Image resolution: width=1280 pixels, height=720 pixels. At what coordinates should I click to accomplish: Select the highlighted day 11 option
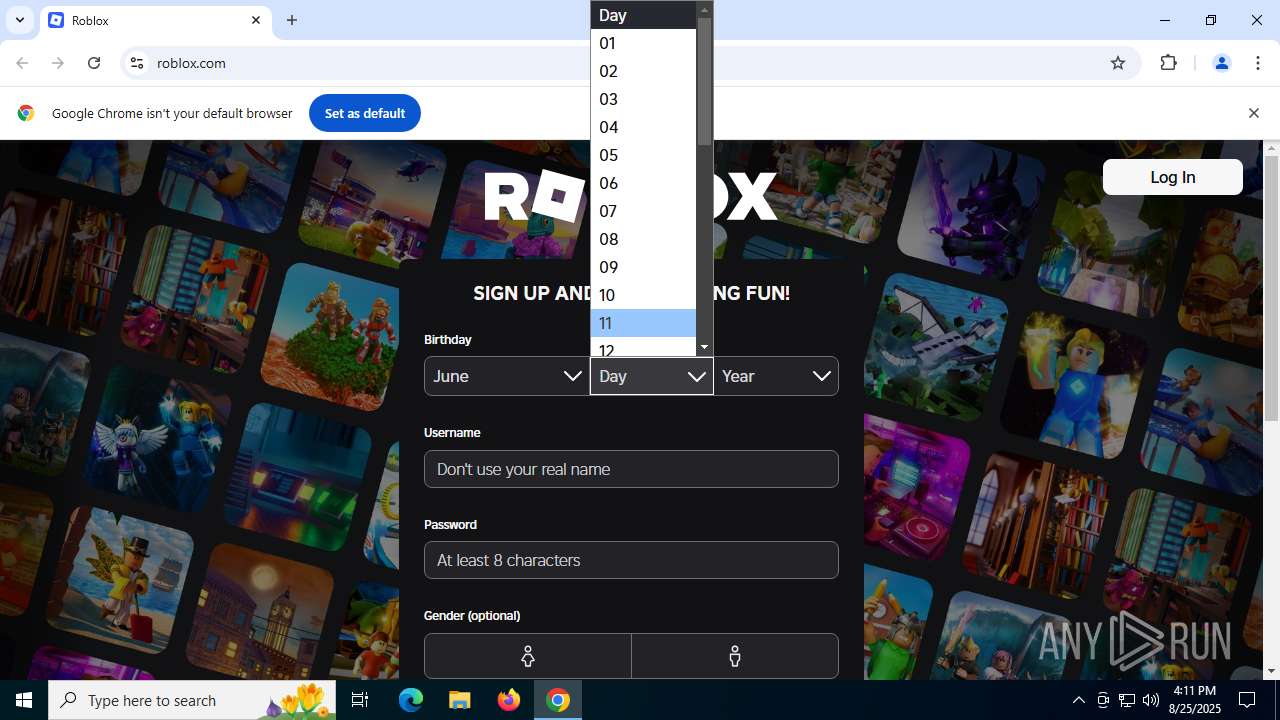(x=643, y=323)
